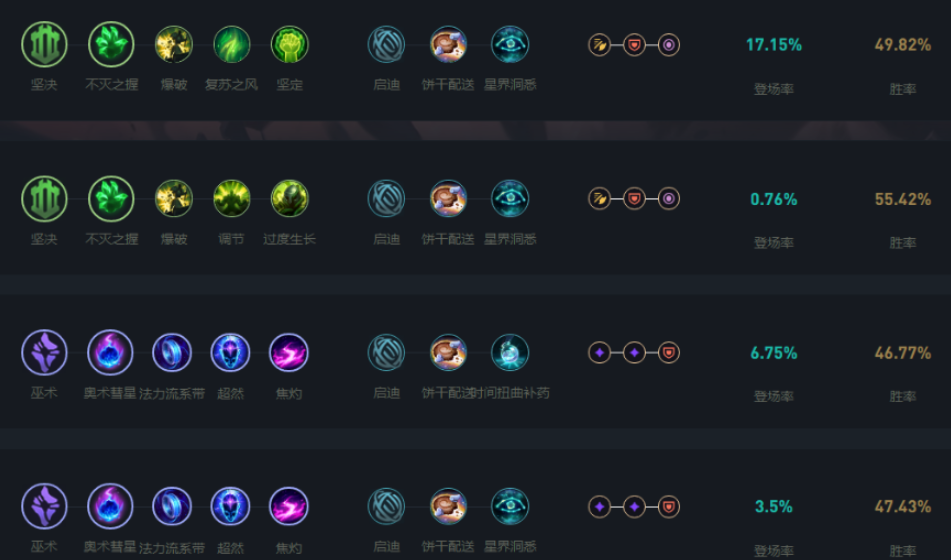Select 饼干配送 icon in the second row
This screenshot has width=951, height=560.
(448, 198)
